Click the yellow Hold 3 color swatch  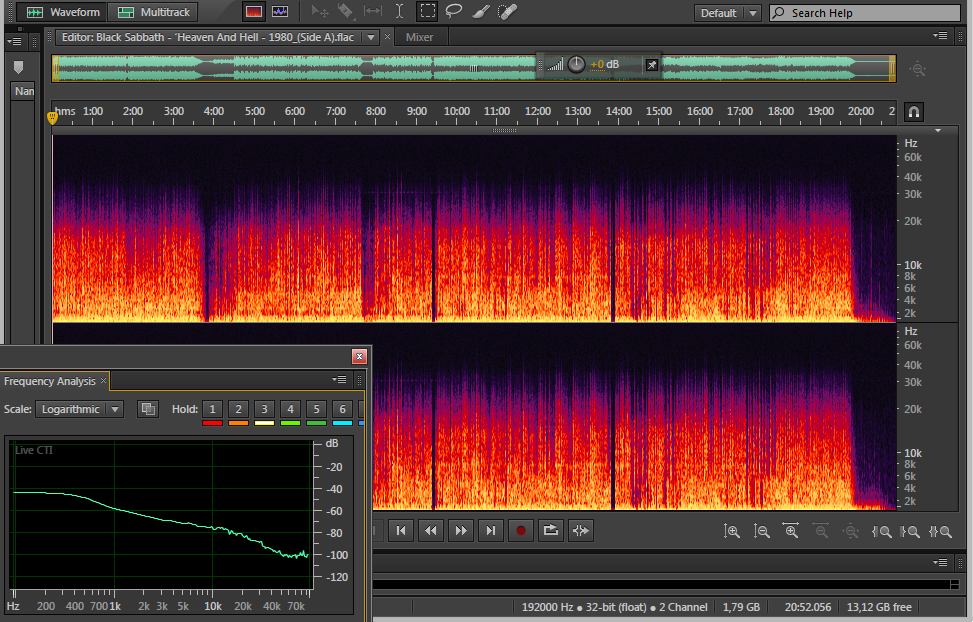click(x=264, y=423)
